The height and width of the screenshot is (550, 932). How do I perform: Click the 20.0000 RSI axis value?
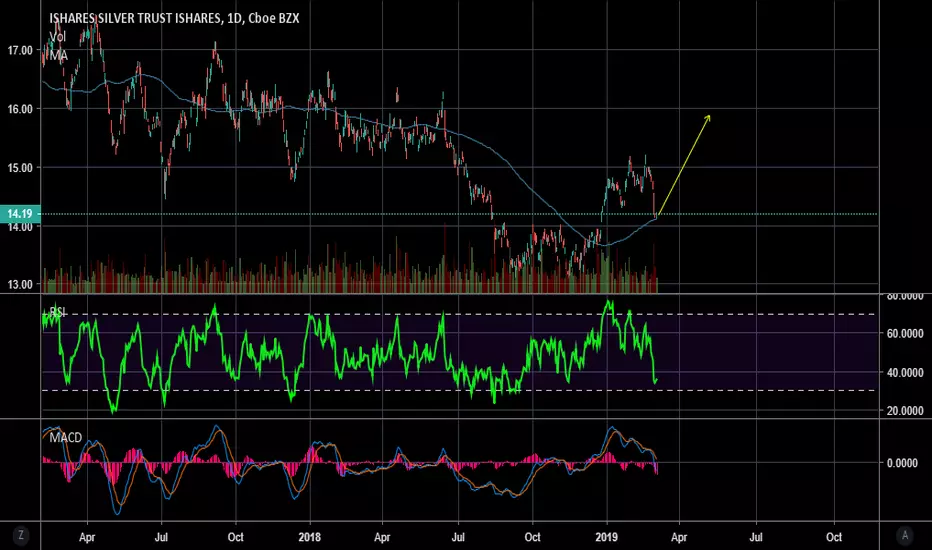coord(905,411)
